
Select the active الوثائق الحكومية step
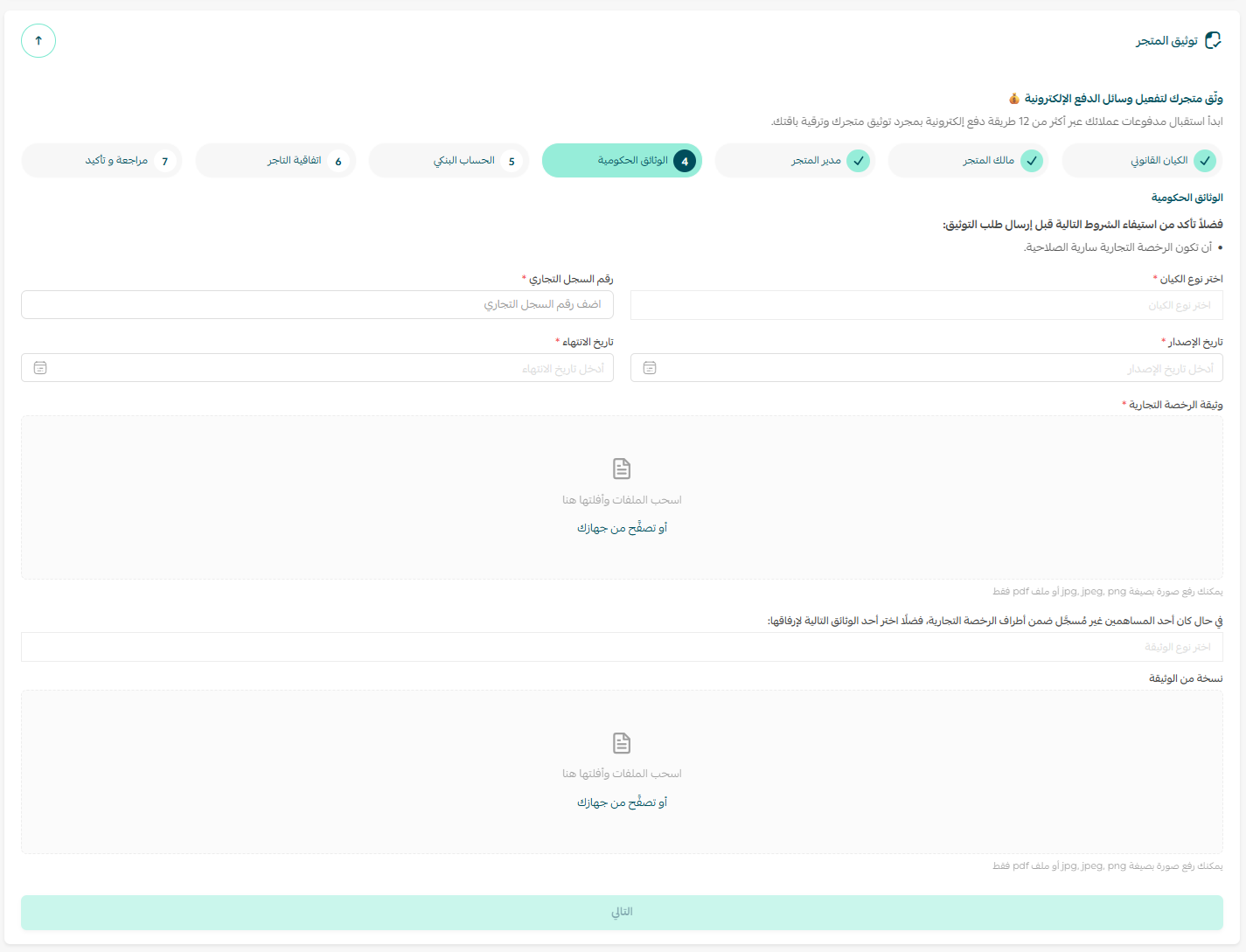[x=622, y=161]
